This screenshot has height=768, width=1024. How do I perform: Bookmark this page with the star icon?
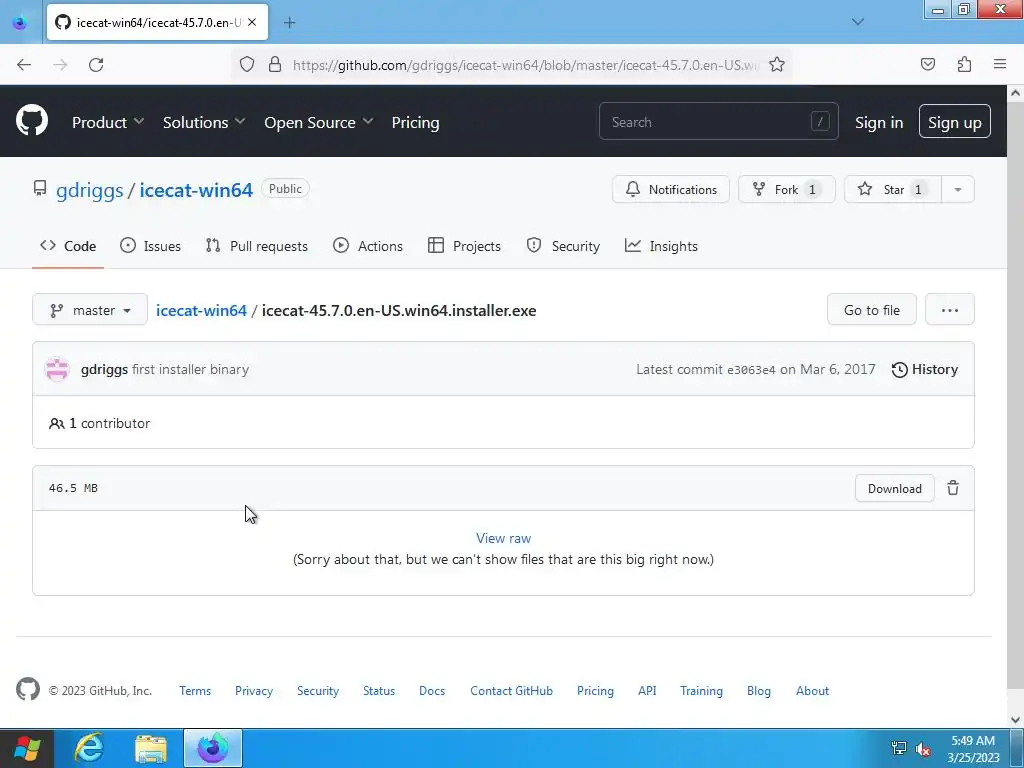pyautogui.click(x=776, y=64)
